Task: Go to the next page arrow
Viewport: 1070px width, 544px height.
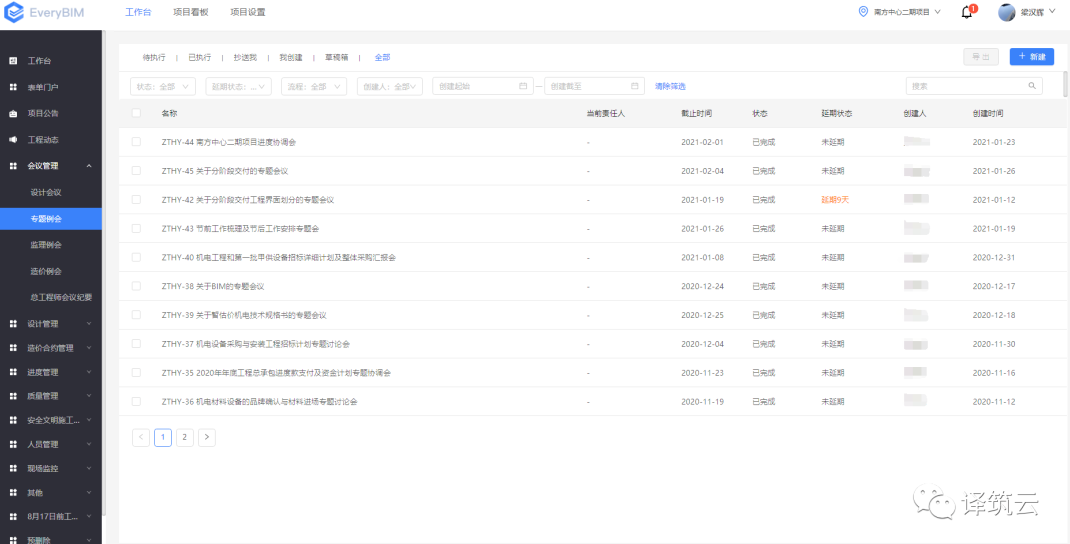Action: click(x=207, y=438)
